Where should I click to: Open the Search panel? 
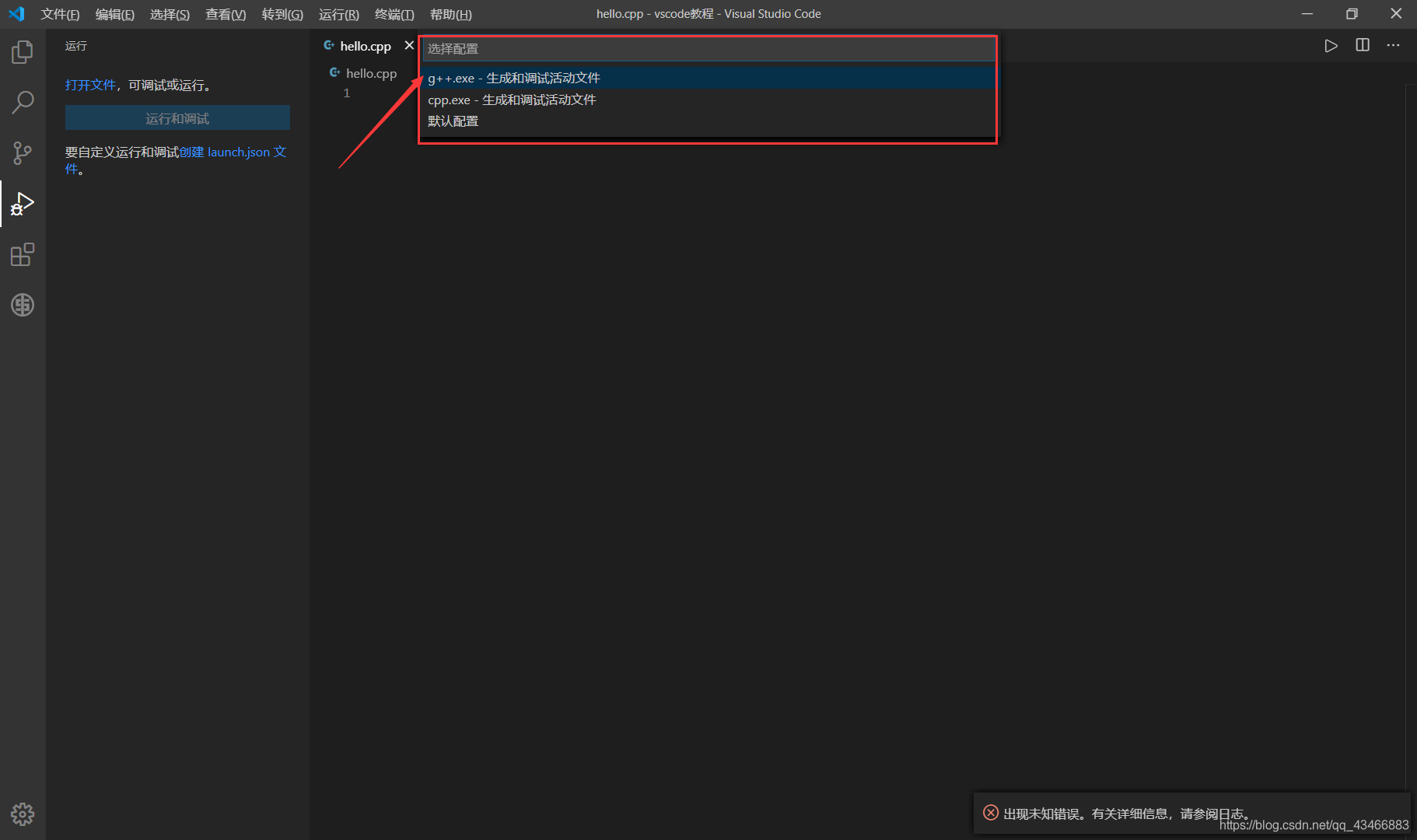(22, 102)
